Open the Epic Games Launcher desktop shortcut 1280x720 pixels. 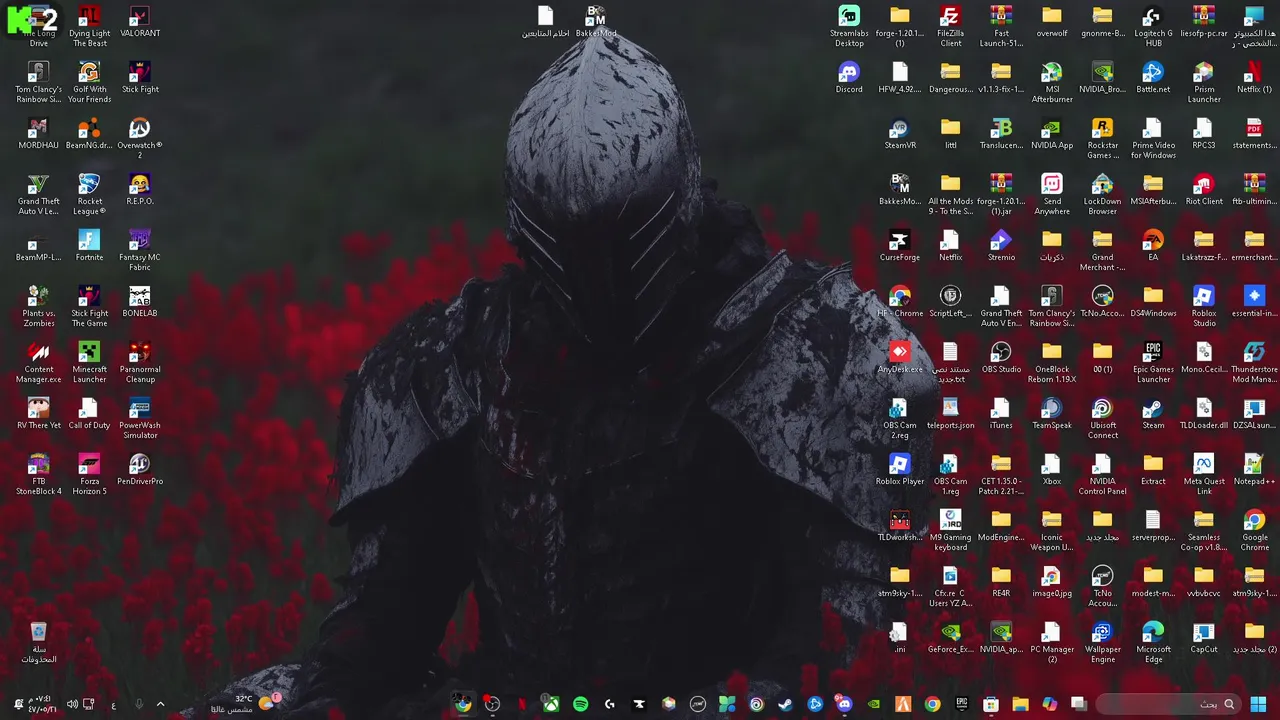1153,363
